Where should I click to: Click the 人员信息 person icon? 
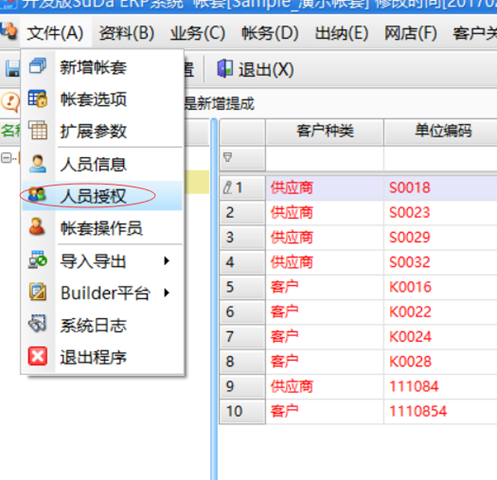point(37,164)
